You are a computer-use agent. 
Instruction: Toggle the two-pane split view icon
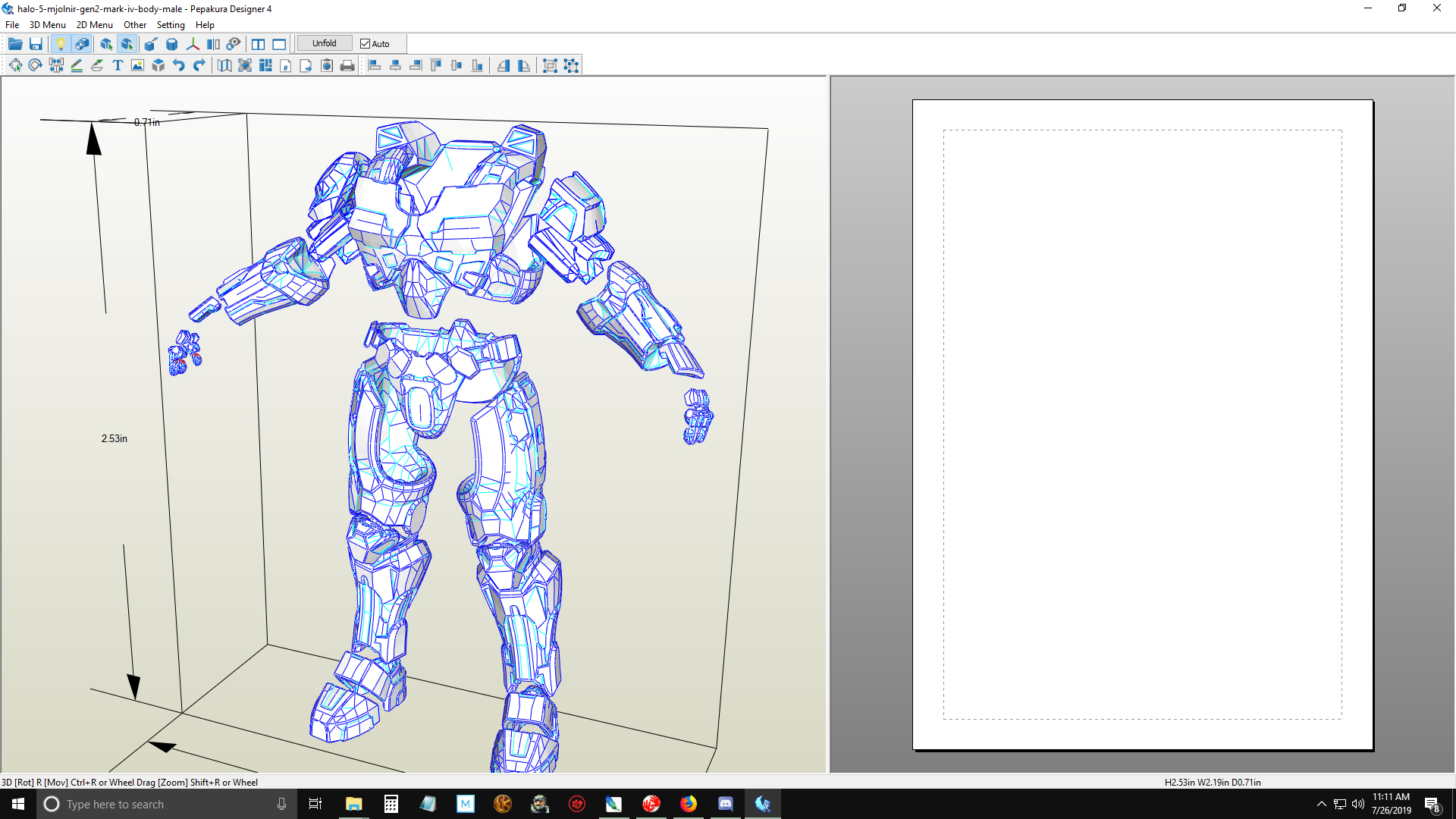point(259,44)
